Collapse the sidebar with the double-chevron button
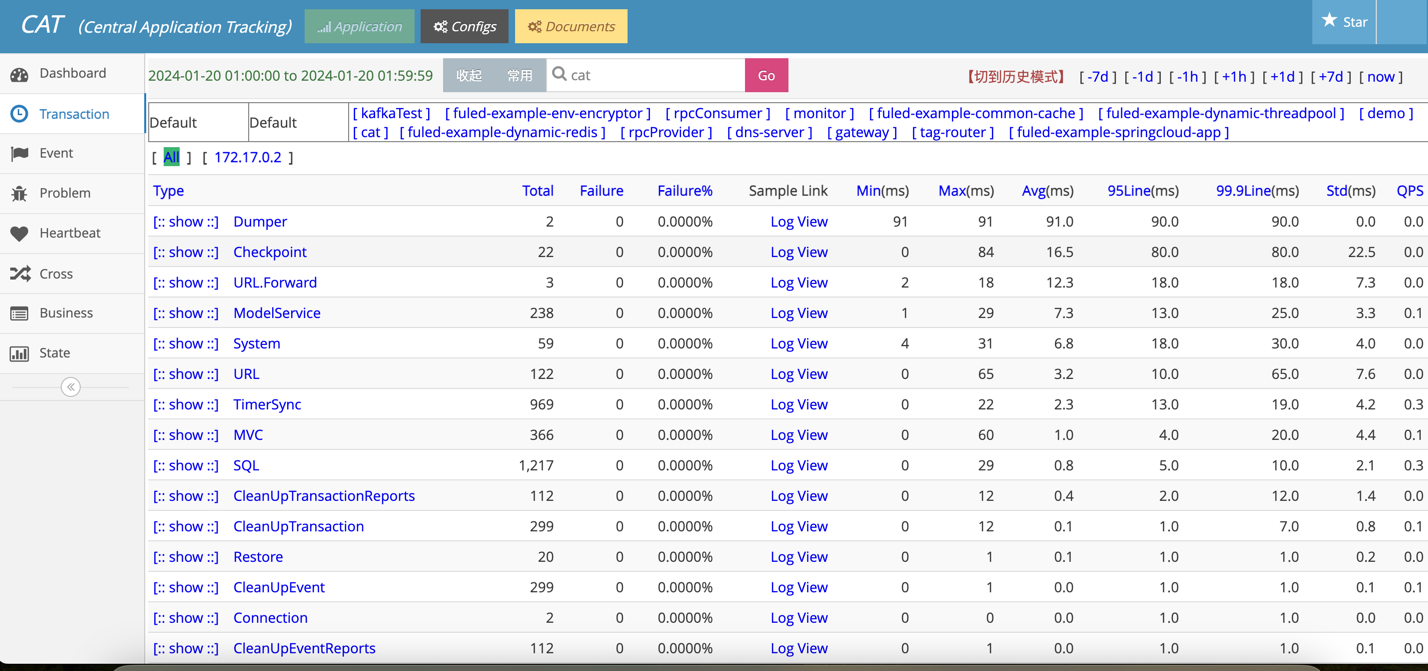This screenshot has width=1428, height=671. click(71, 387)
